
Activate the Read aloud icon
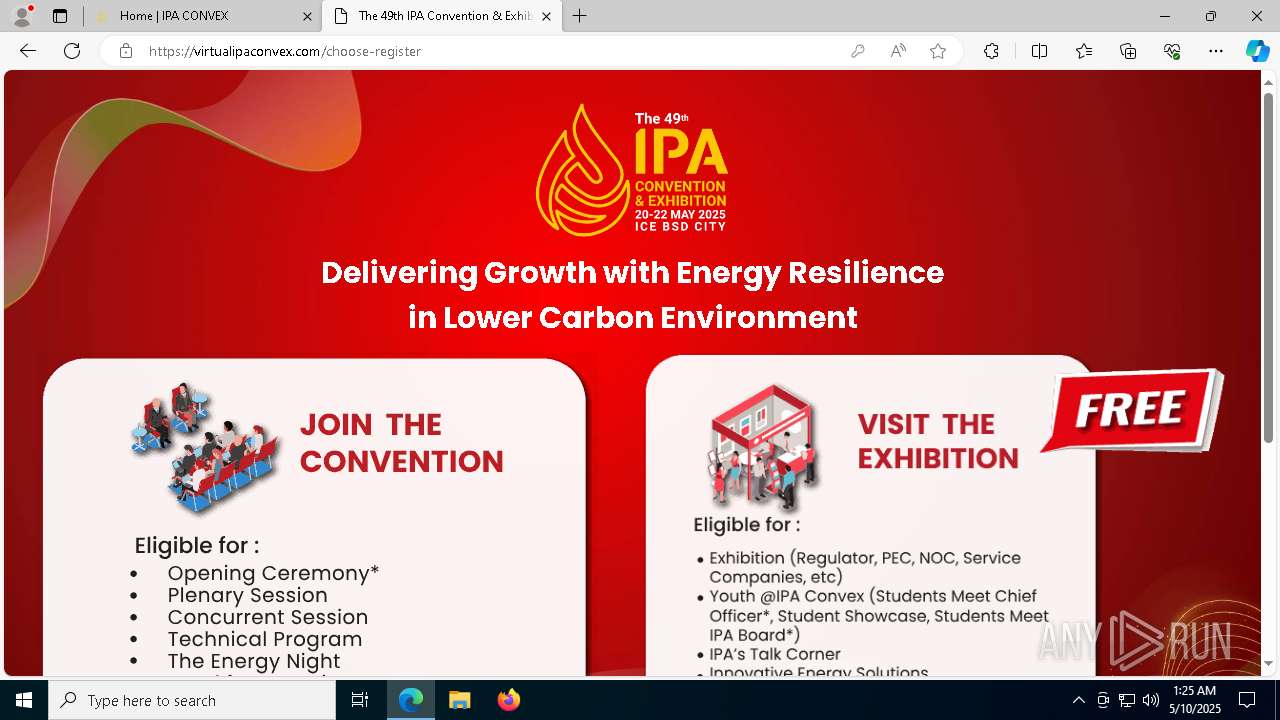pyautogui.click(x=898, y=51)
